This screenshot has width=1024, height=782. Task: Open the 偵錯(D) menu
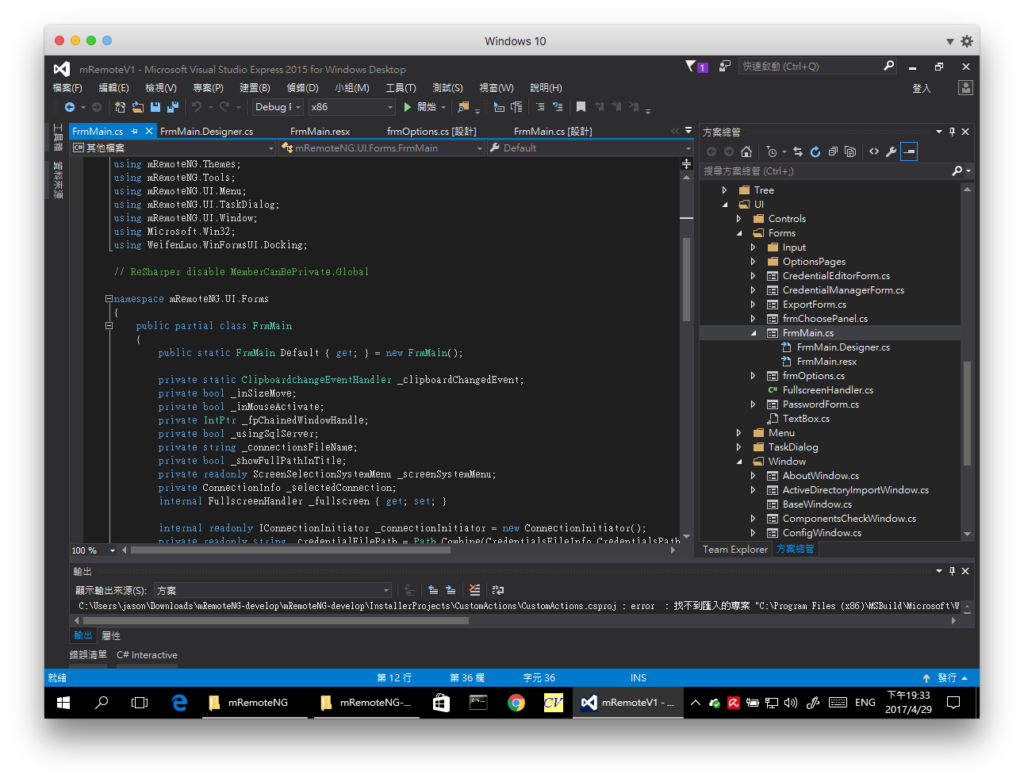(x=302, y=88)
